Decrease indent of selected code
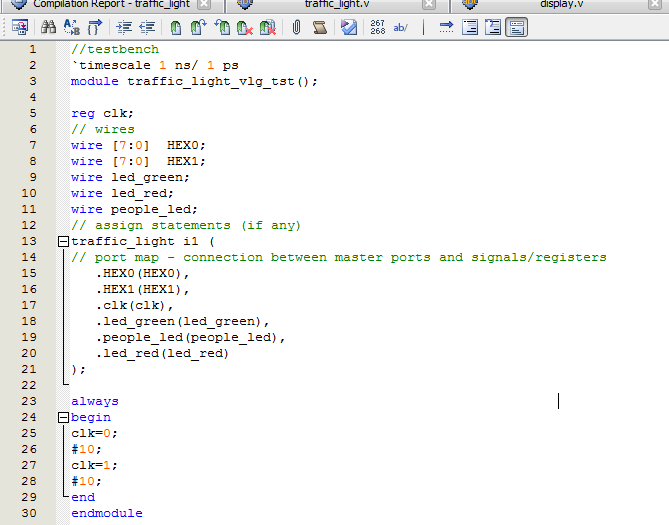The width and height of the screenshot is (669, 525). tap(147, 27)
